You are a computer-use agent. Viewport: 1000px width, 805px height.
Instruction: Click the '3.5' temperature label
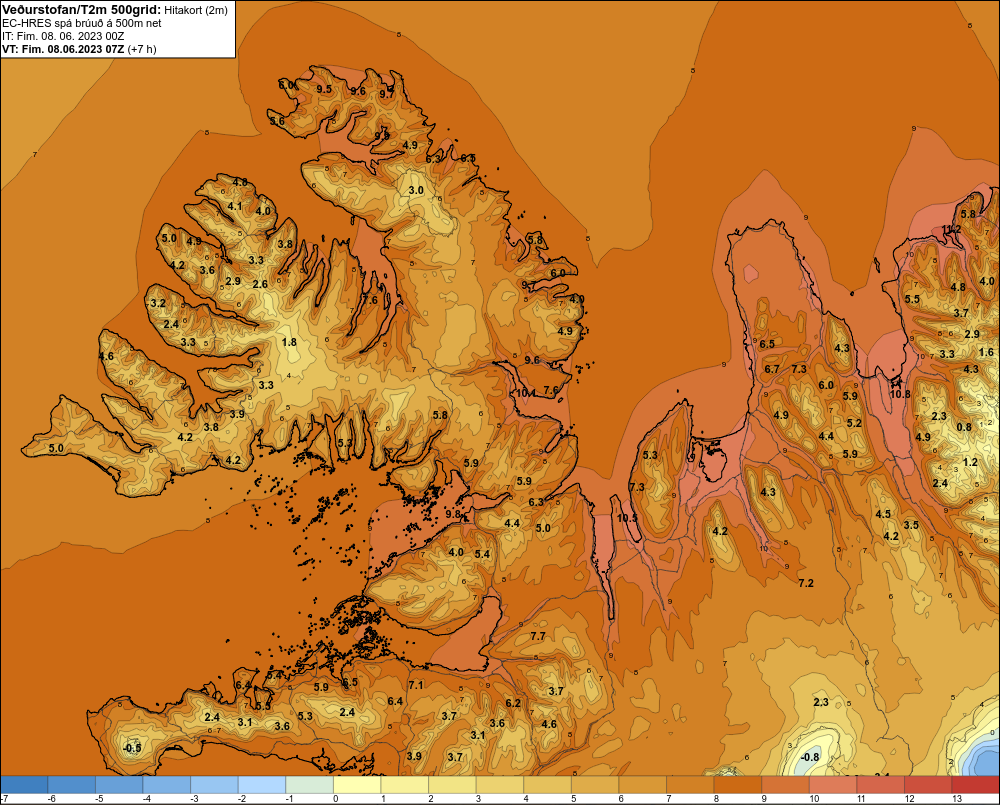(x=911, y=525)
